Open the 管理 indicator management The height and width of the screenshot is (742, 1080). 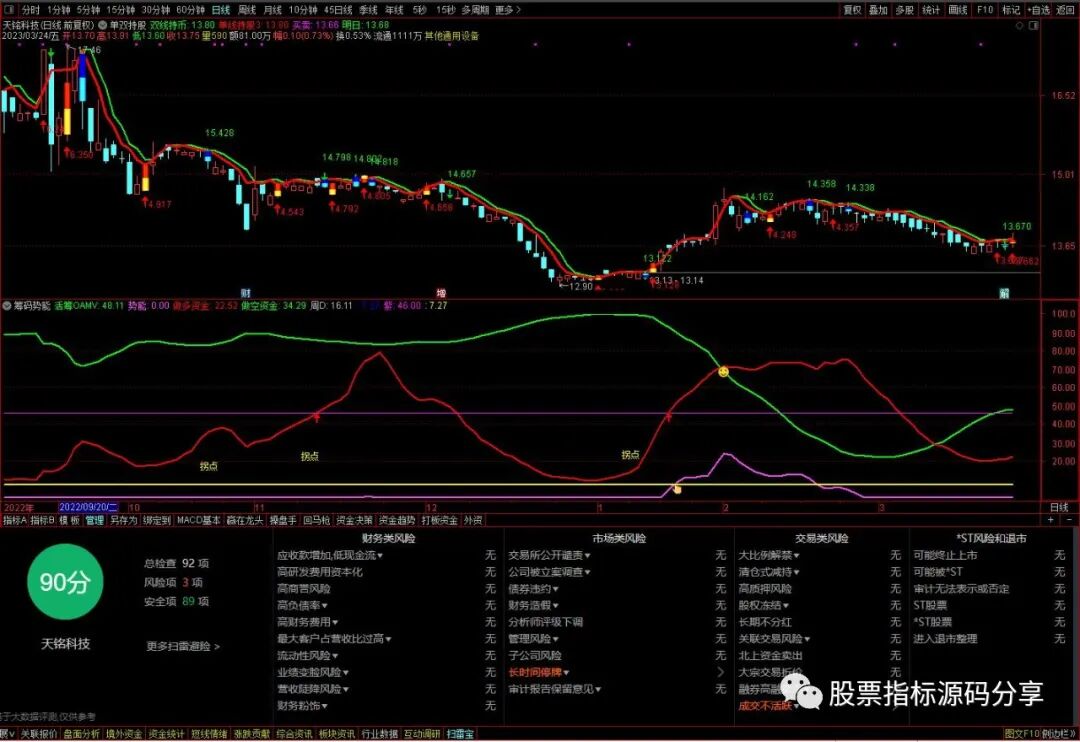(94, 520)
